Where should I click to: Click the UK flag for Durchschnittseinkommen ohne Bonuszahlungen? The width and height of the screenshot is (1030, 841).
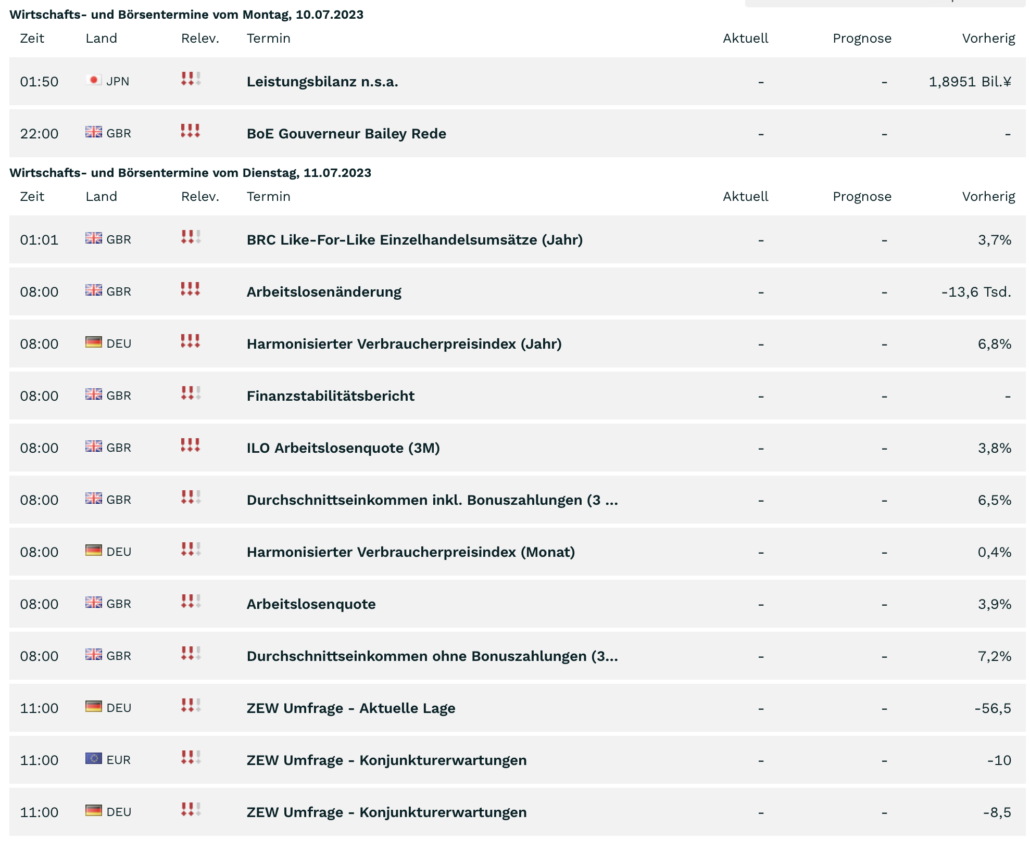click(93, 654)
